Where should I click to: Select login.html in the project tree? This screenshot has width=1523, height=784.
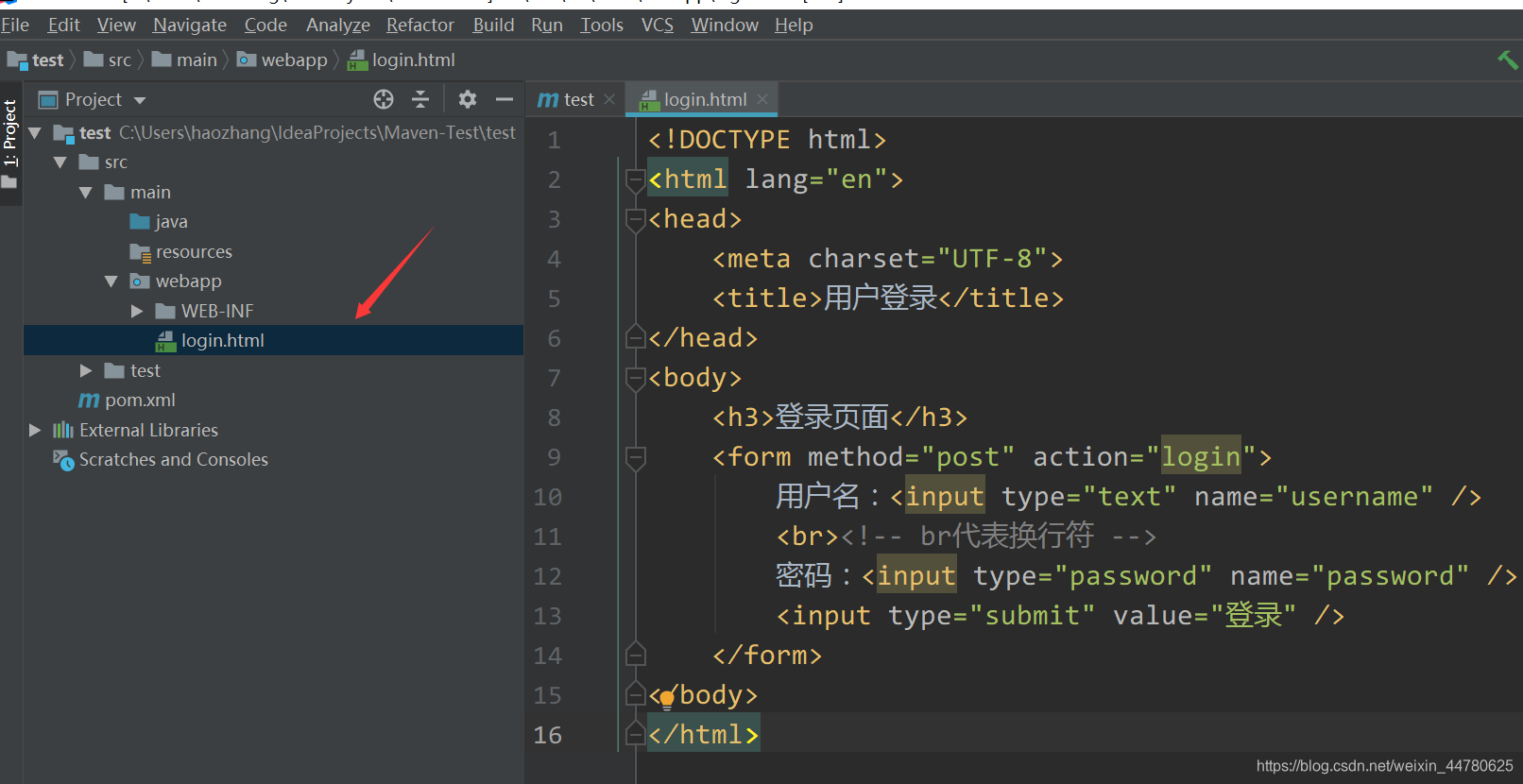coord(273,341)
